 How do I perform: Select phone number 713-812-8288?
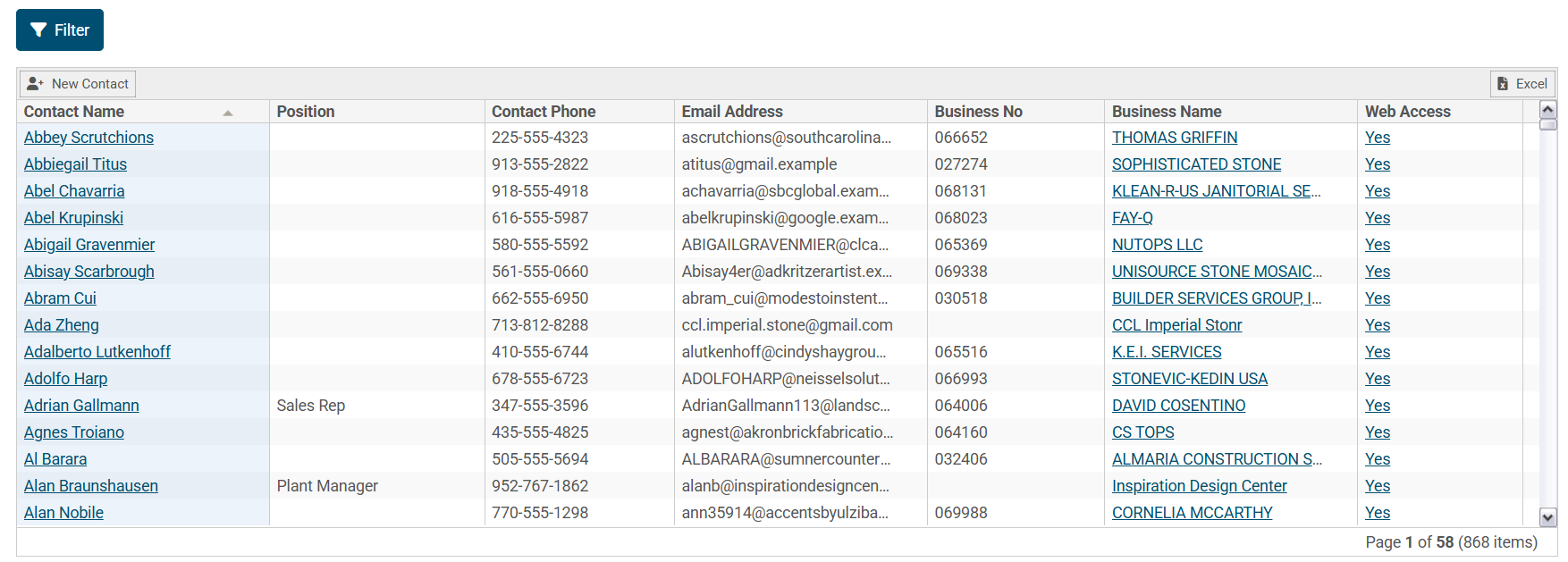[x=540, y=325]
